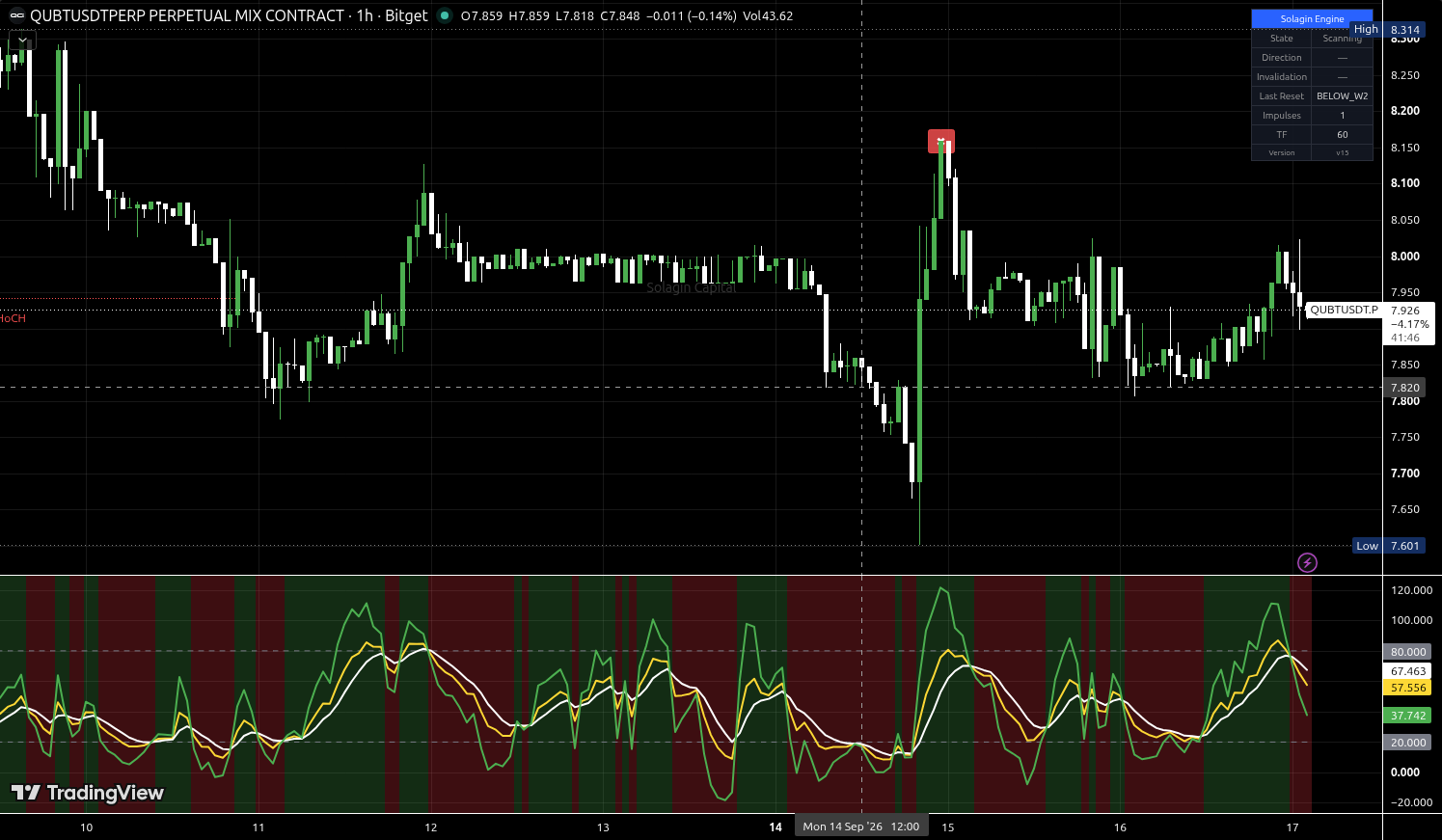
Task: Click the O7.859 open value in the legend
Action: (481, 16)
